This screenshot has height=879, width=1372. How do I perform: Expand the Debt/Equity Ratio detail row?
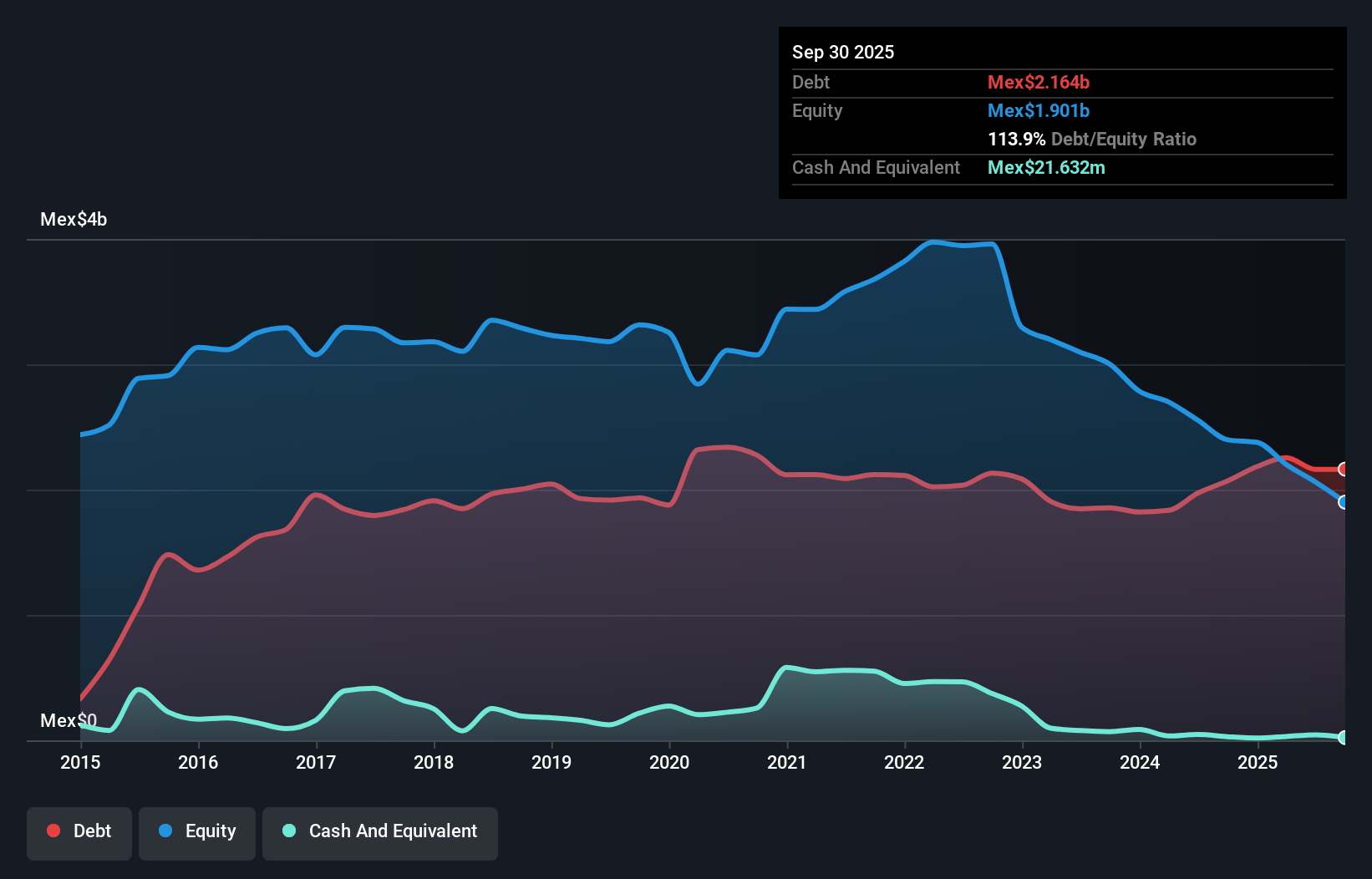click(x=1092, y=139)
